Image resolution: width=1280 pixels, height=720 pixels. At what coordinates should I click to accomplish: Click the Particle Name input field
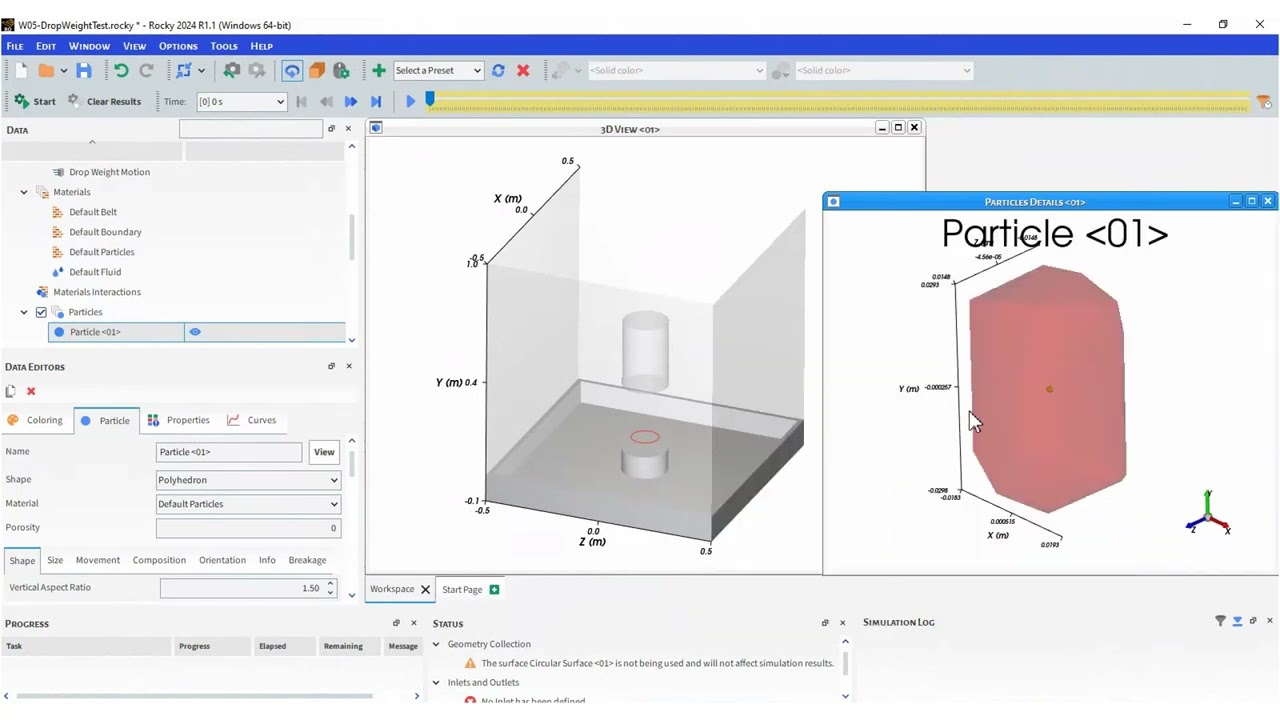pyautogui.click(x=229, y=452)
